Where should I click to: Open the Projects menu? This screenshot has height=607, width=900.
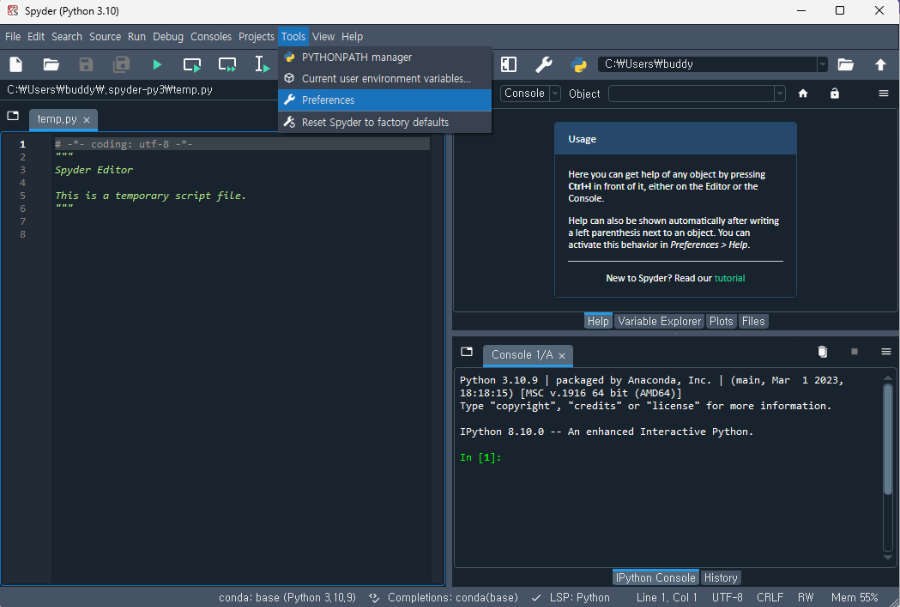pos(256,37)
